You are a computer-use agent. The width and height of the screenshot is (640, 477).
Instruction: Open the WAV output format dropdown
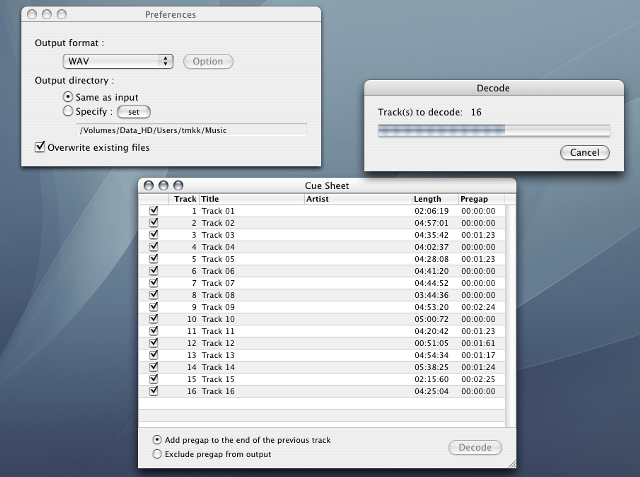pyautogui.click(x=118, y=61)
